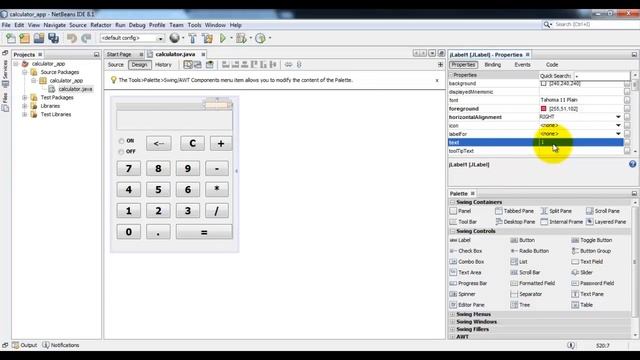Click the 7 button on calculator form
This screenshot has width=640, height=360.
[x=129, y=169]
